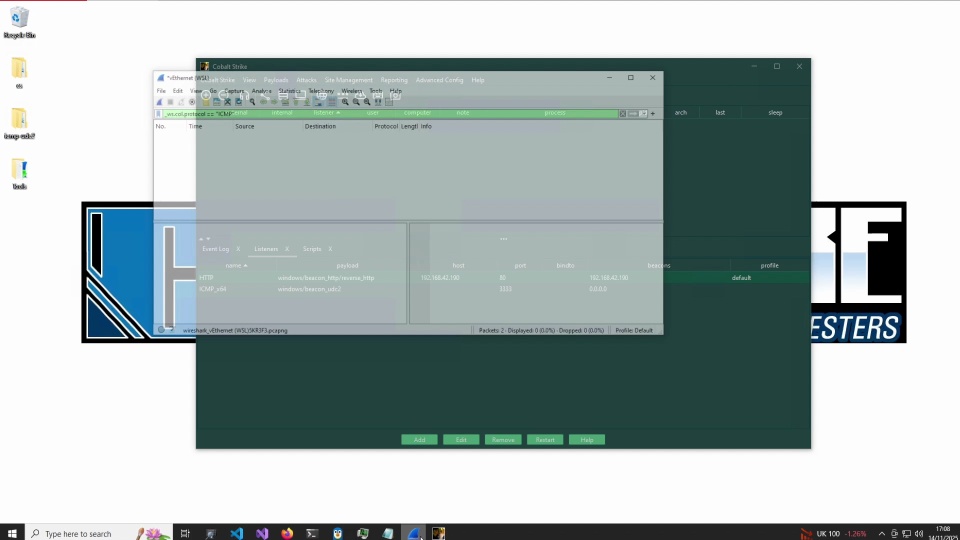This screenshot has height=540, width=960.
Task: Click the Wireshark display filter field
Action: 390,113
